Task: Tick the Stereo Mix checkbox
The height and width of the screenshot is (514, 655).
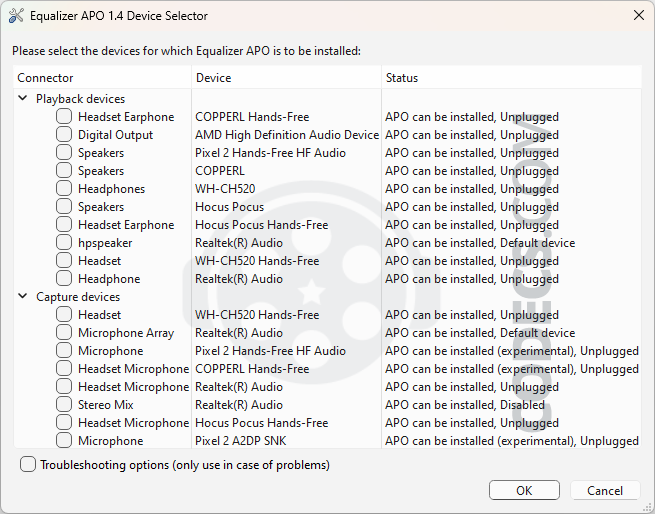Action: (x=64, y=404)
